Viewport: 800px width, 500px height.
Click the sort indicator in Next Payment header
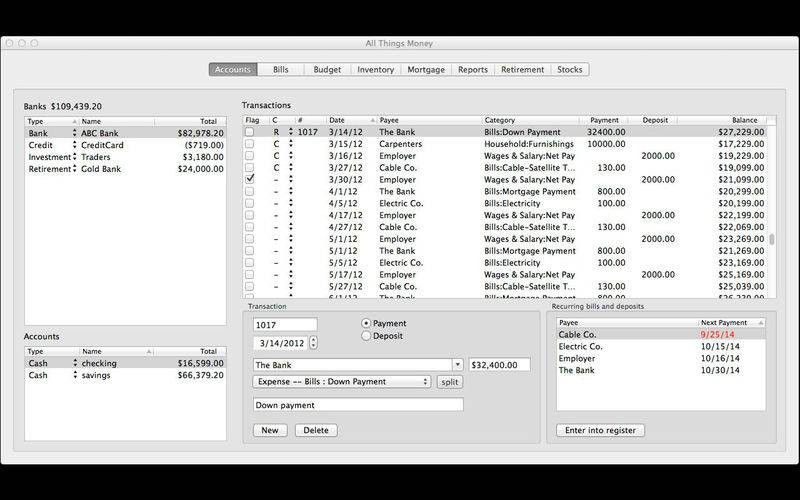[760, 323]
